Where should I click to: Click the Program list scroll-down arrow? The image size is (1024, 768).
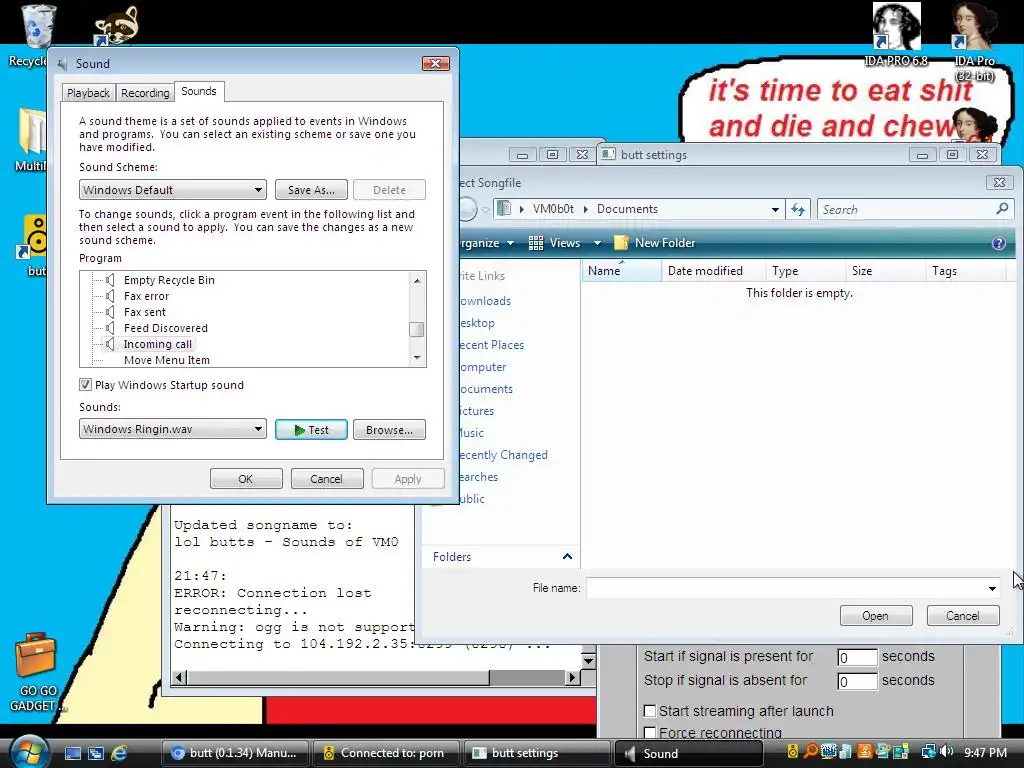pyautogui.click(x=417, y=358)
